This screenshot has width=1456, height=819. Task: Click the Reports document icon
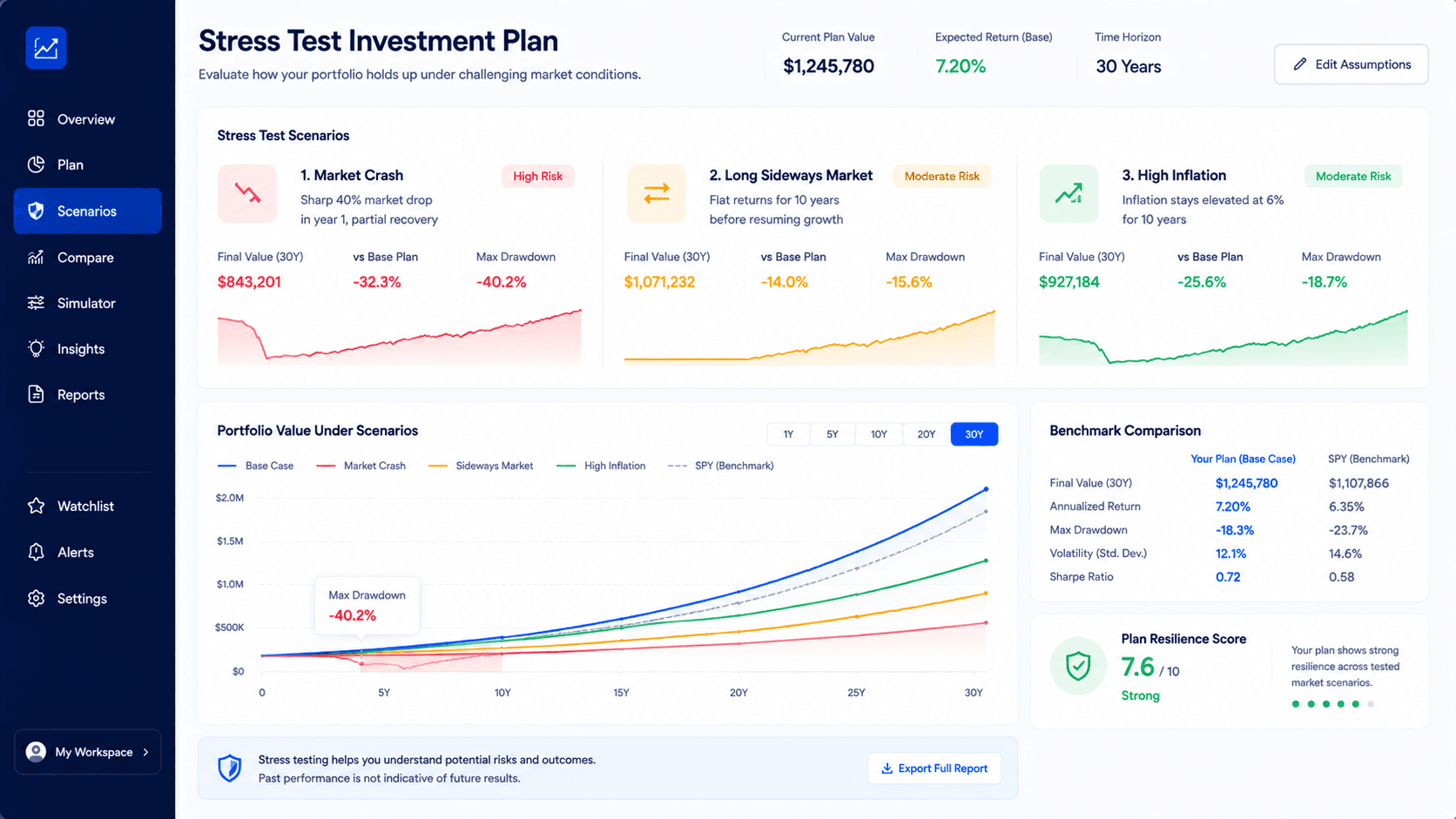click(x=36, y=394)
